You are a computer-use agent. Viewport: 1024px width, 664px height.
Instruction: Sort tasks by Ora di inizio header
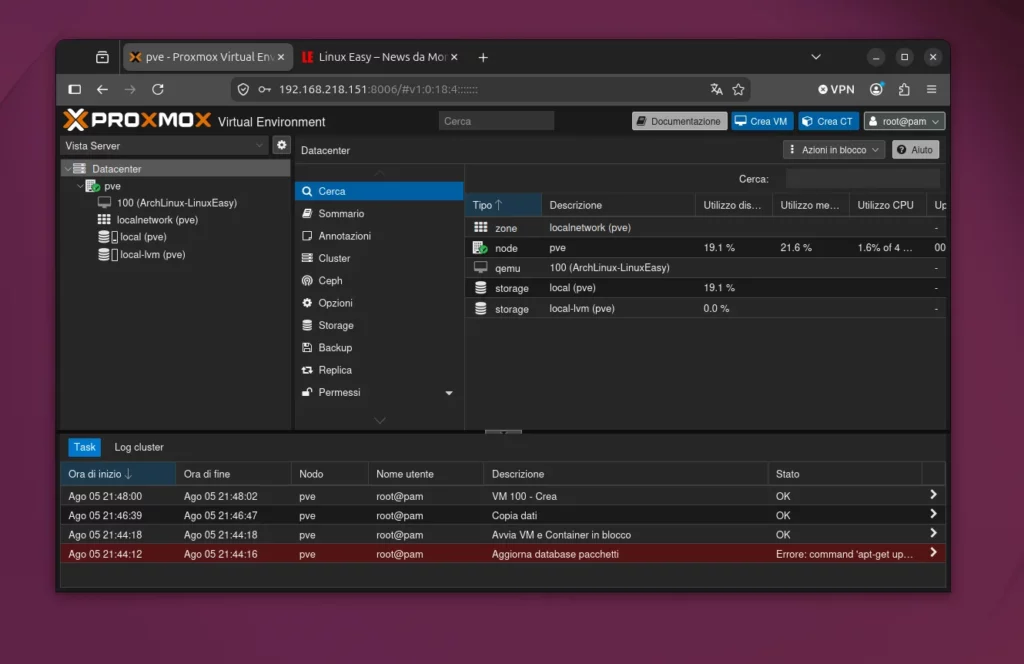coord(118,474)
